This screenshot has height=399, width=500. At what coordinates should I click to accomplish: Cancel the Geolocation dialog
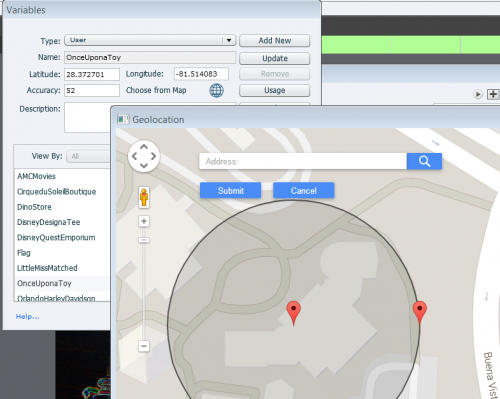304,191
